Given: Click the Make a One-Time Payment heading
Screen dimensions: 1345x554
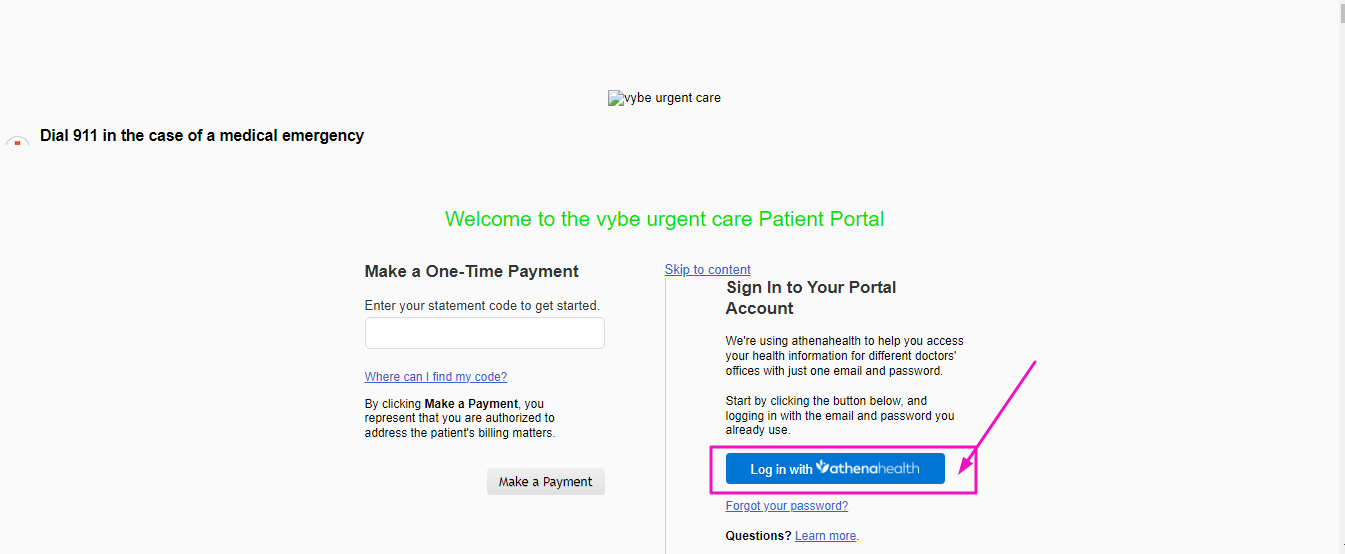Looking at the screenshot, I should (x=472, y=271).
